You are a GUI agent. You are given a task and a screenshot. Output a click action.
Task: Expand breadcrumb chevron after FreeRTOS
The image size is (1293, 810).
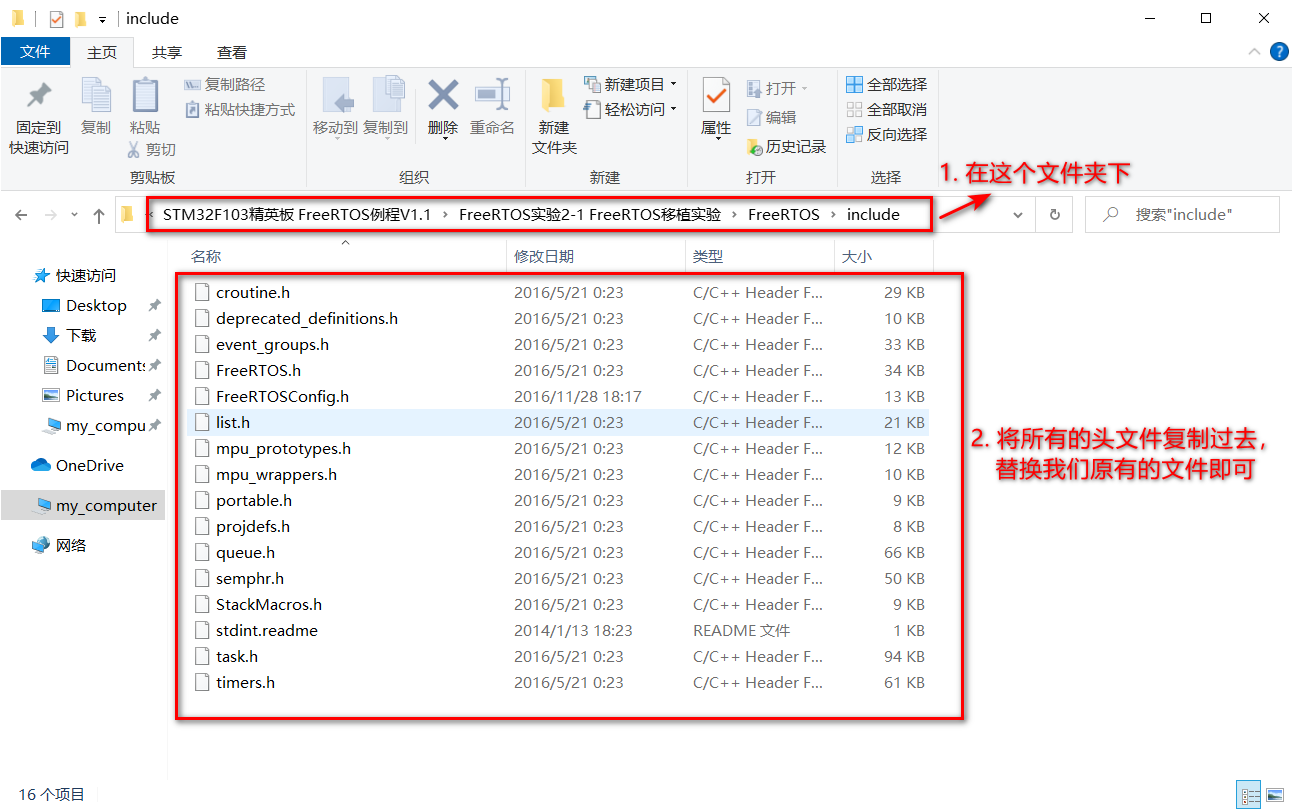pyautogui.click(x=833, y=215)
